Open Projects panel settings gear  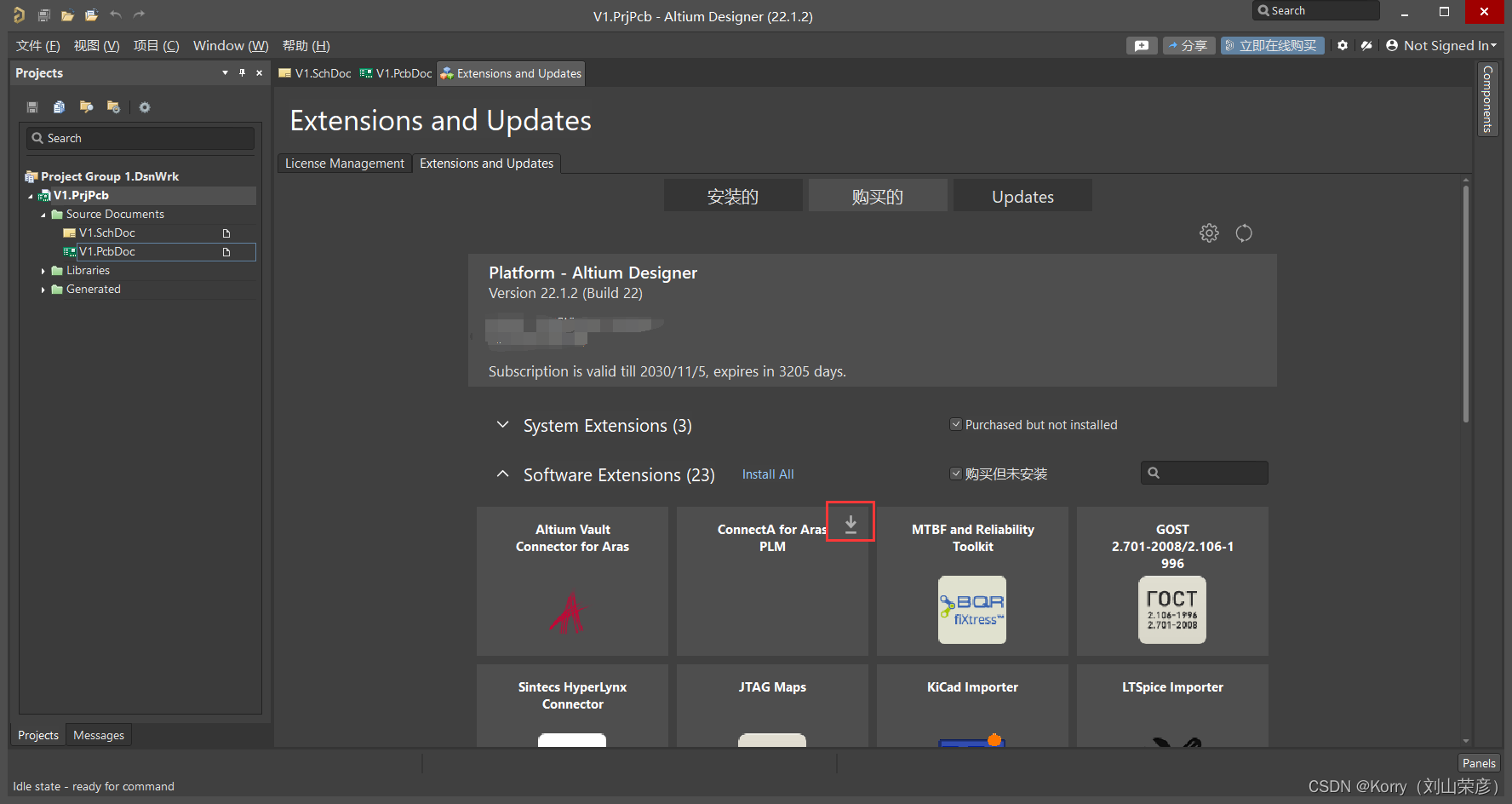pos(145,107)
